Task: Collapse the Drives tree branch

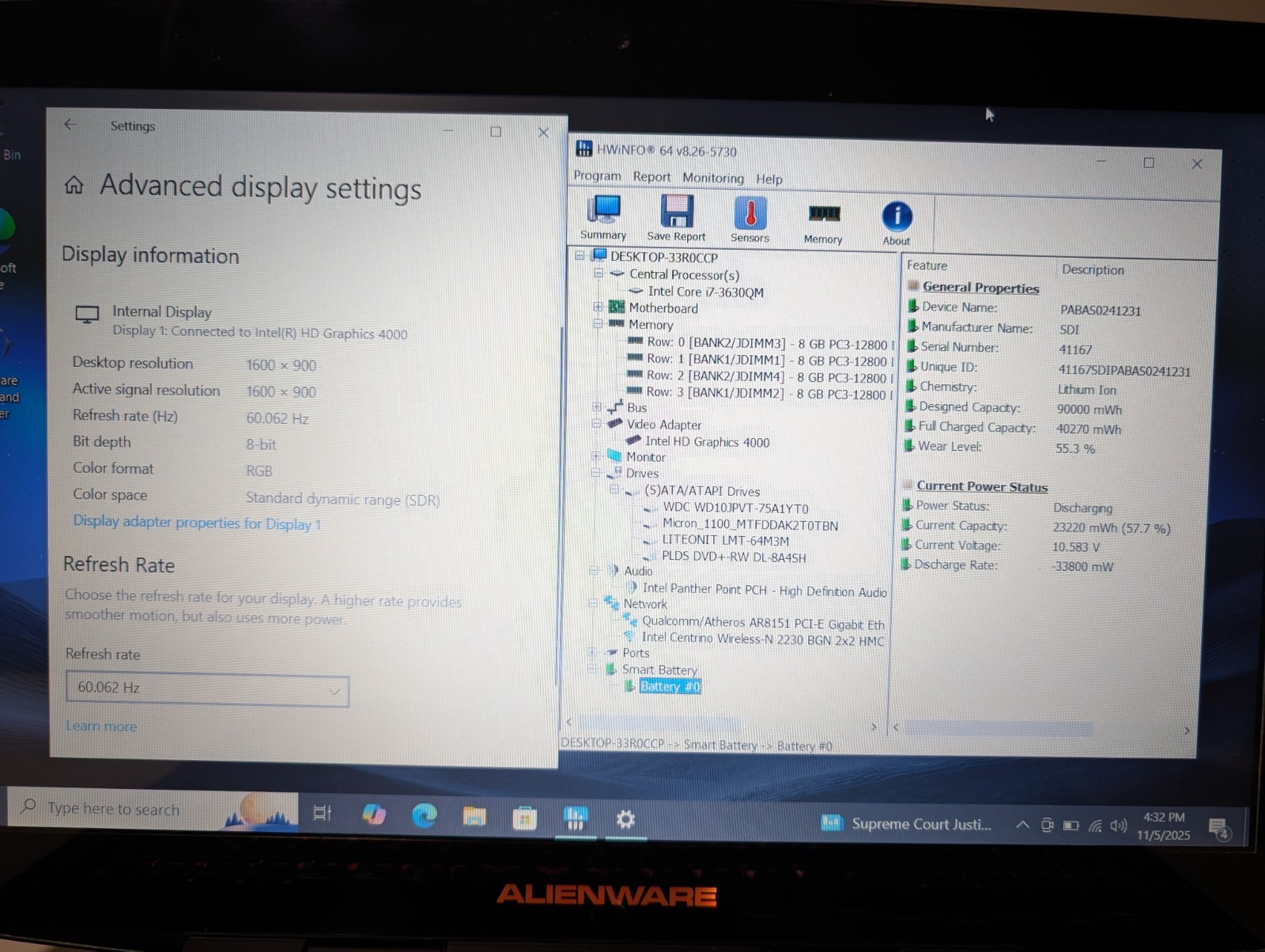Action: (596, 473)
